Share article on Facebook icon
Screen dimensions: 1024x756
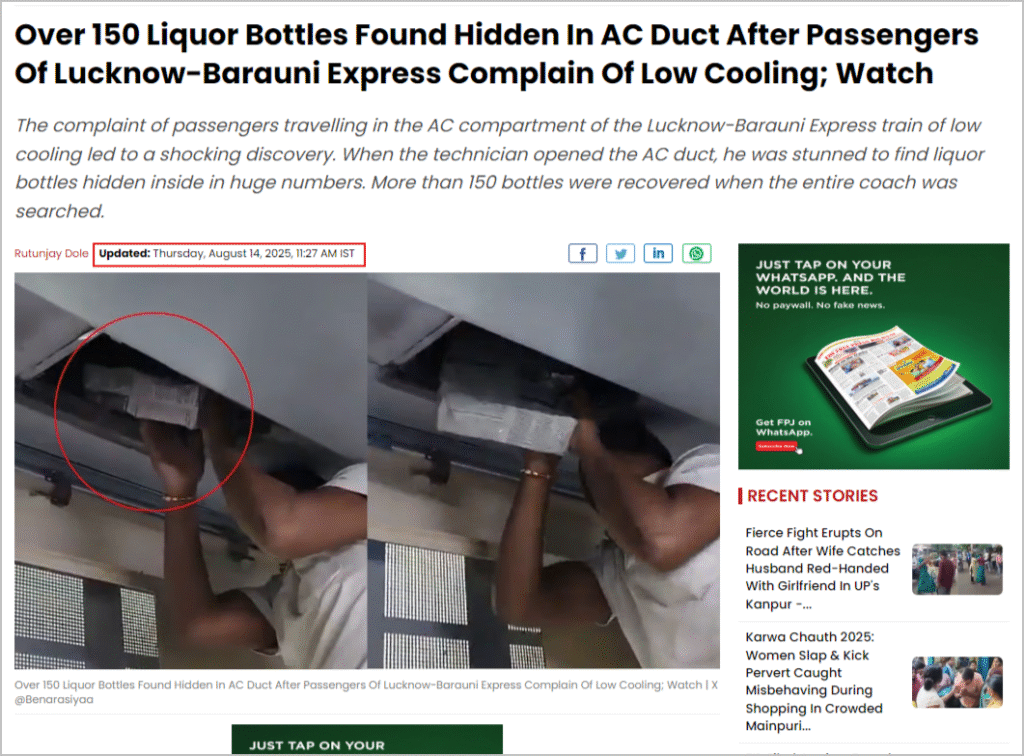coord(583,253)
